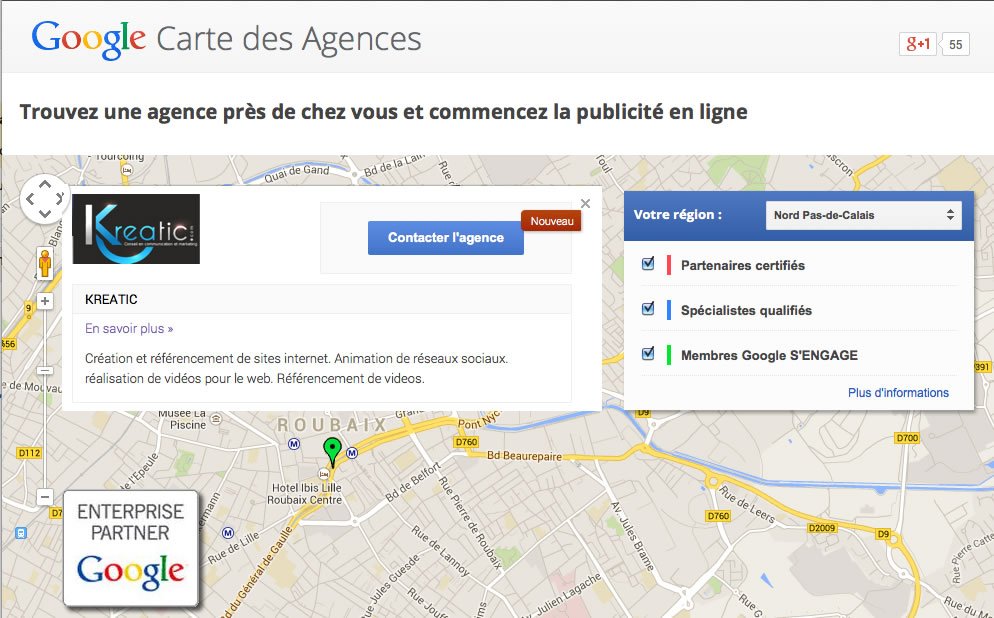This screenshot has height=618, width=994.
Task: Click the D2009 road shield
Action: pyautogui.click(x=822, y=528)
